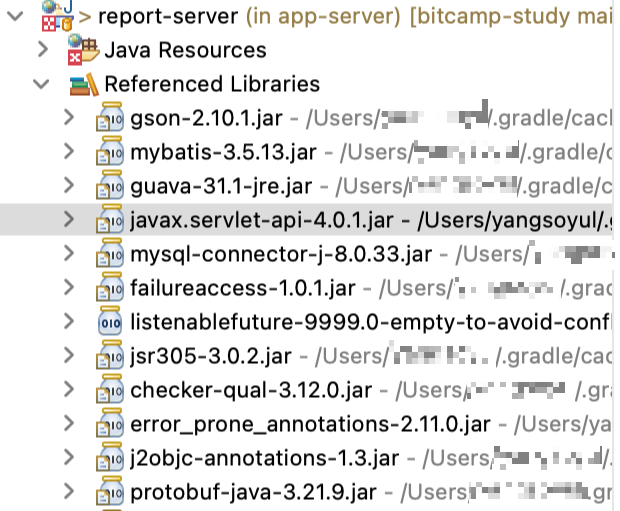Select jsr305-3.0.2.jar entry text
620x511 pixels.
[x=211, y=357]
